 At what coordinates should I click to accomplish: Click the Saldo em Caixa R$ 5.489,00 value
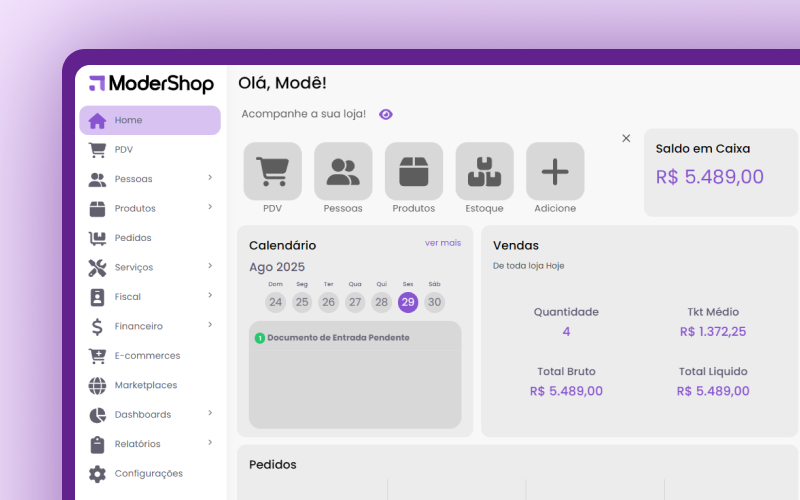(710, 177)
